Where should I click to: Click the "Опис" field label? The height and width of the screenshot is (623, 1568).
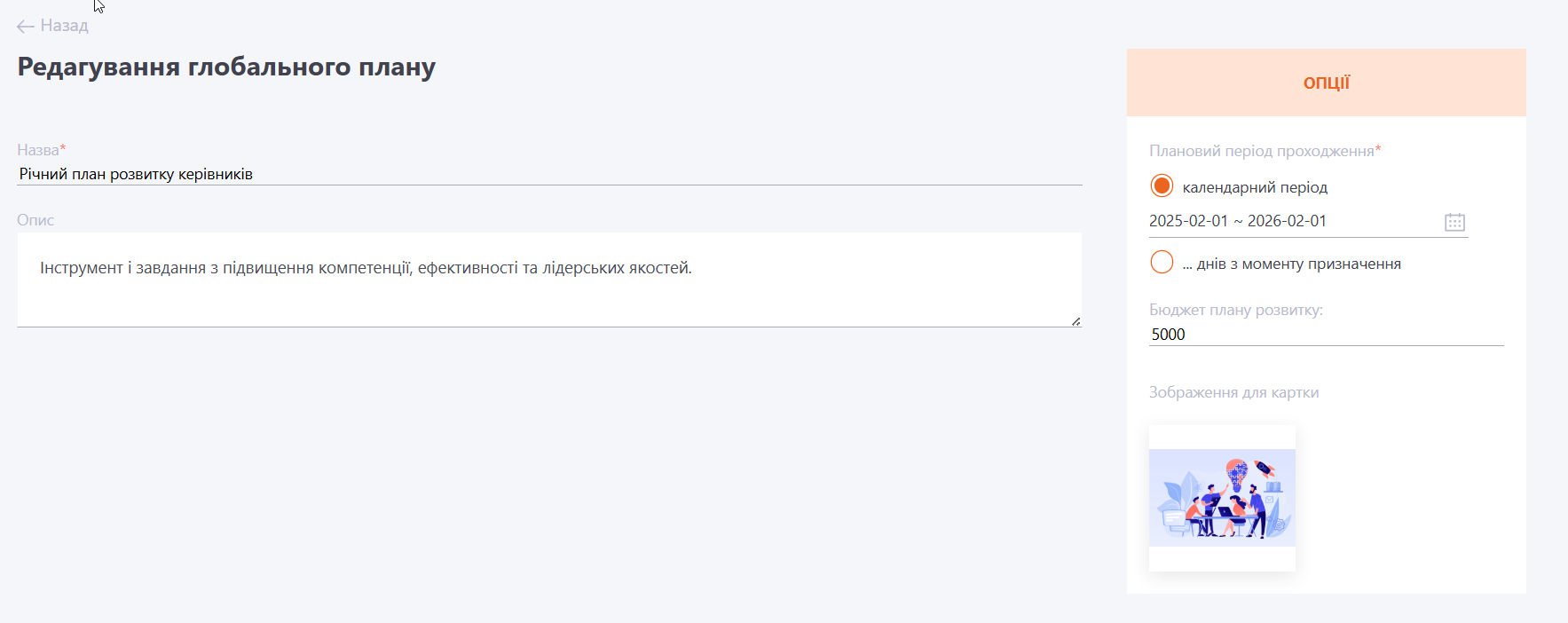pyautogui.click(x=35, y=220)
